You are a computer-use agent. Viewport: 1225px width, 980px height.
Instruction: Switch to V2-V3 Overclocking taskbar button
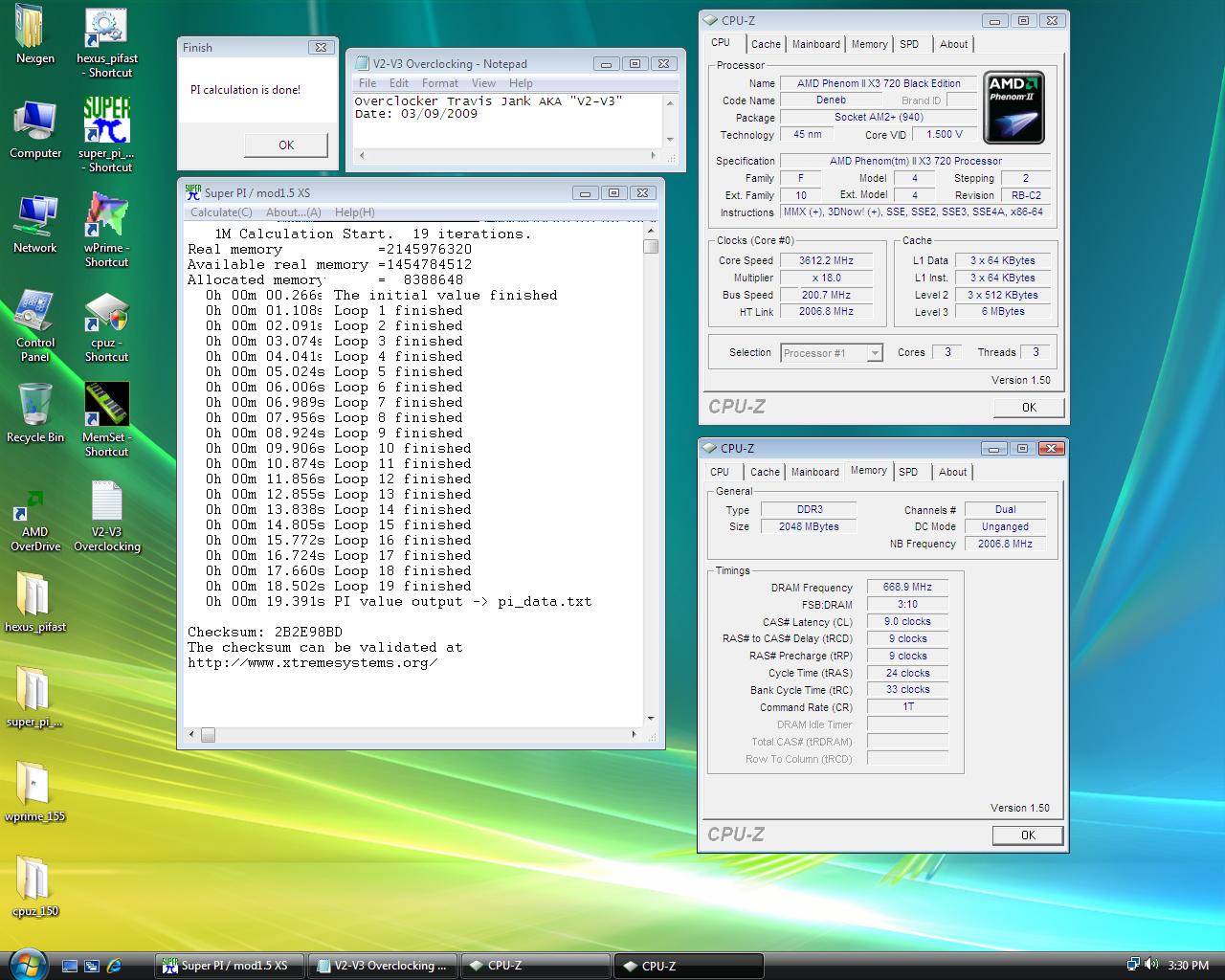[x=383, y=966]
